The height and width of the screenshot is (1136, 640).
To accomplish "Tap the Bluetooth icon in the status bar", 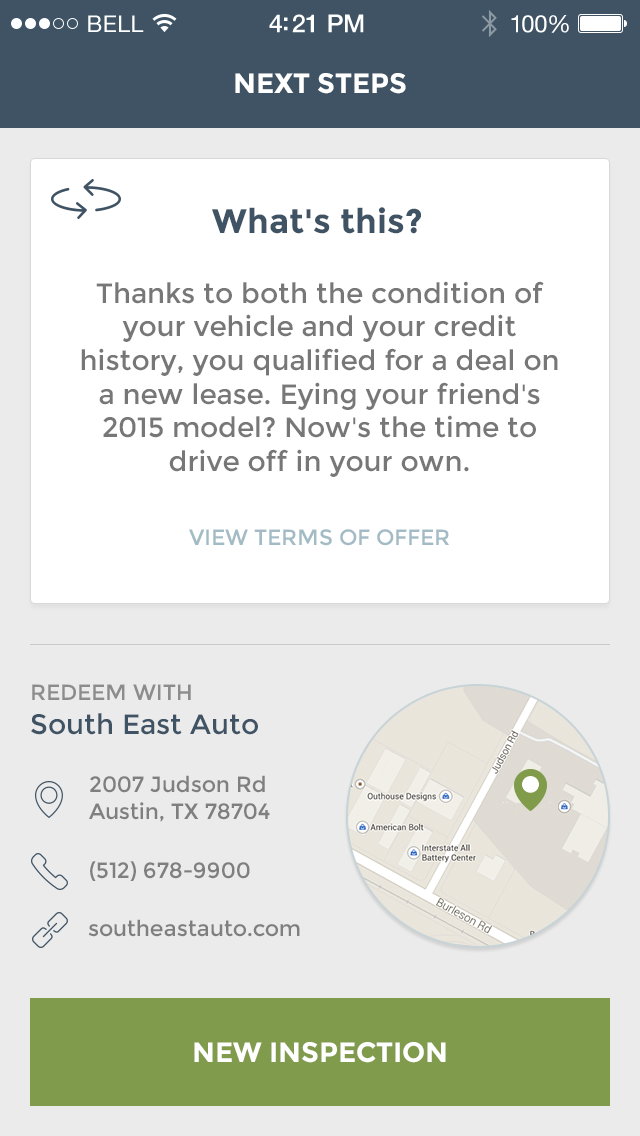I will (x=489, y=24).
